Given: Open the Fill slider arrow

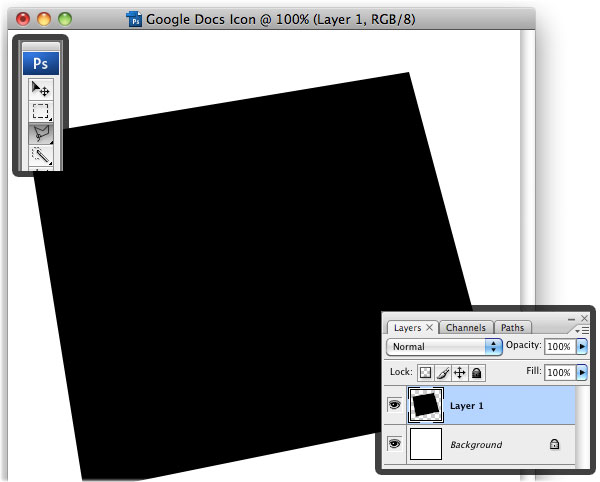Looking at the screenshot, I should [582, 372].
